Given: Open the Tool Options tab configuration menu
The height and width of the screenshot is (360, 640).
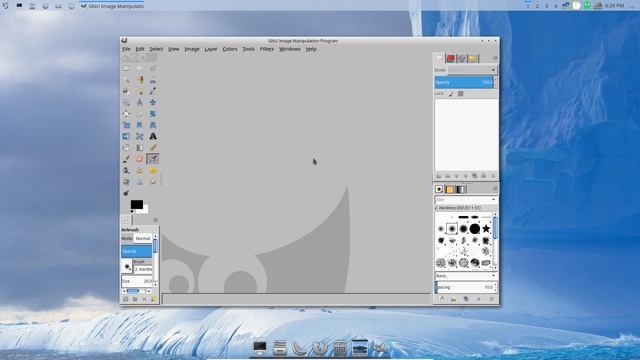Looking at the screenshot, I should click(155, 220).
